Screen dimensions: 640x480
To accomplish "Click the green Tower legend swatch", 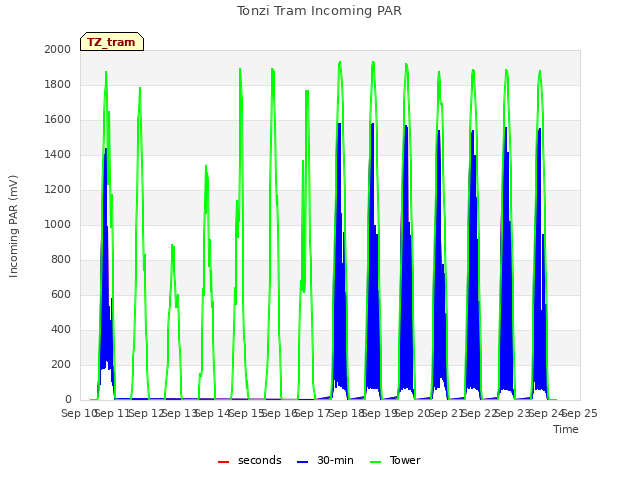I will tap(375, 462).
